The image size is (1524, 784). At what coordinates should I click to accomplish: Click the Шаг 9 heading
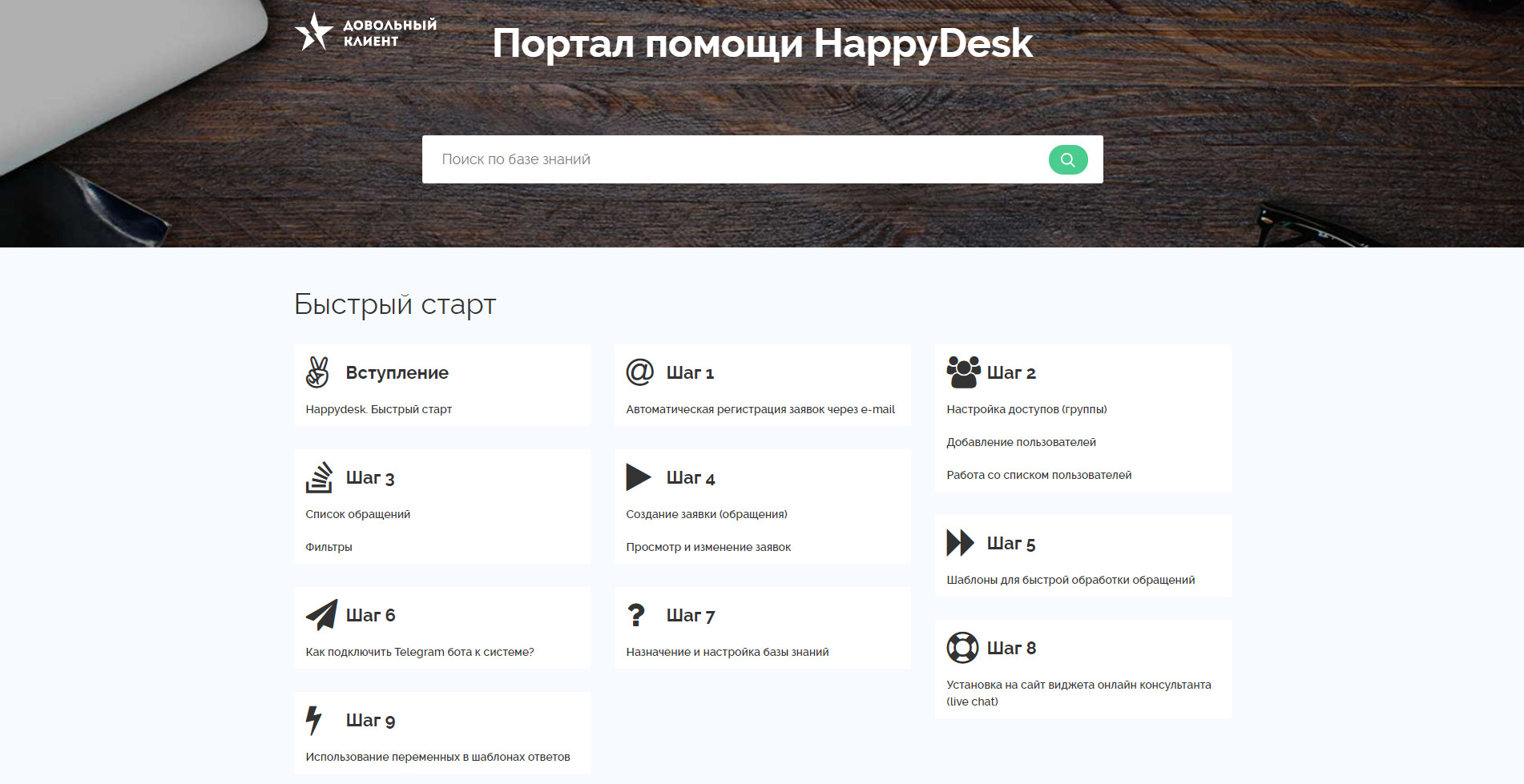point(370,720)
